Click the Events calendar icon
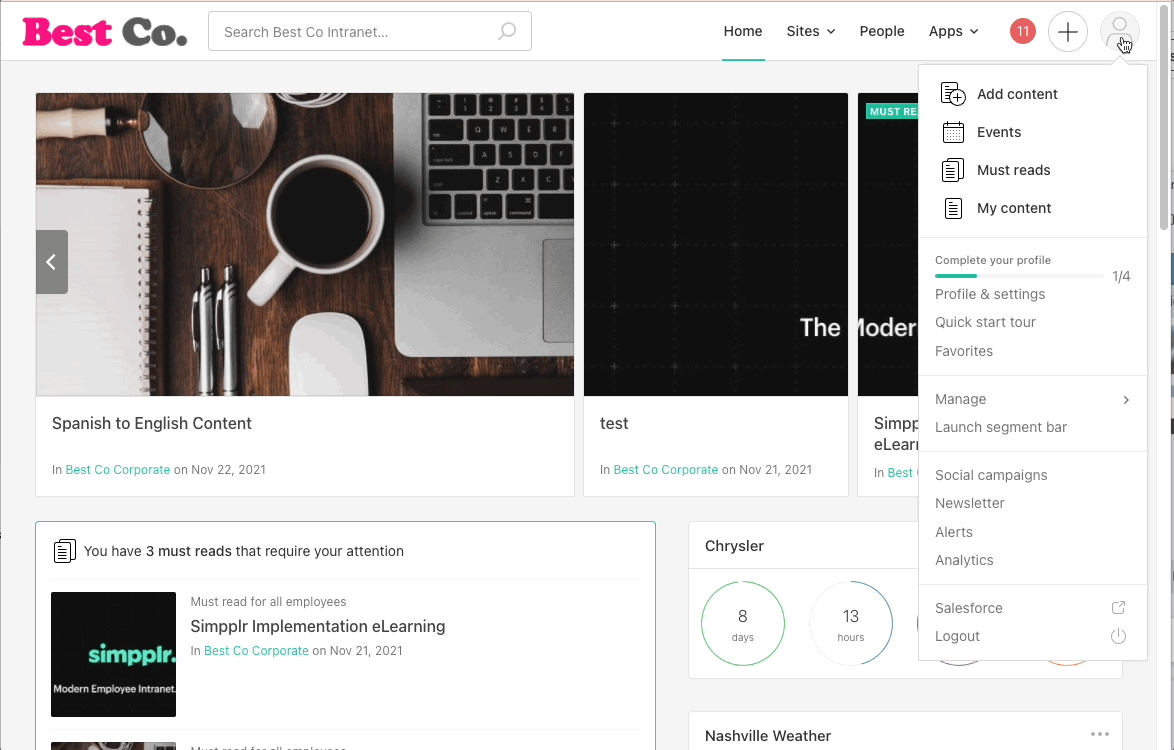This screenshot has height=750, width=1174. click(953, 132)
